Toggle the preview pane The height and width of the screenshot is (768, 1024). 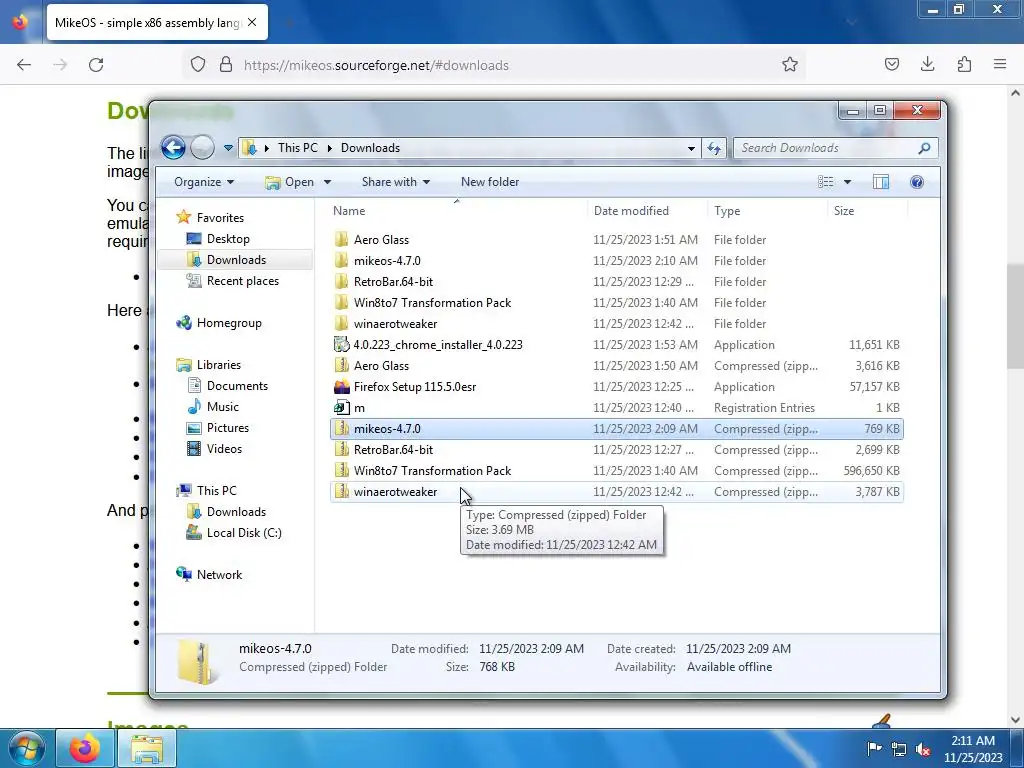(x=881, y=182)
